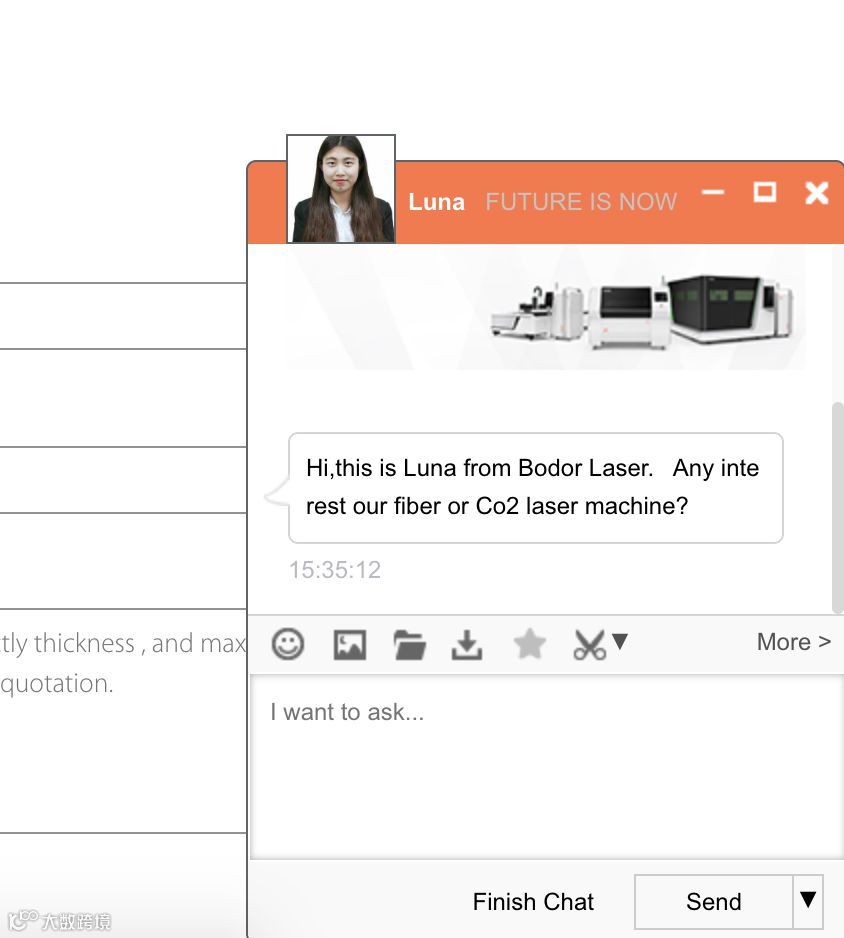Image resolution: width=844 pixels, height=938 pixels.
Task: Maximize the Luna chat window
Action: 764,192
